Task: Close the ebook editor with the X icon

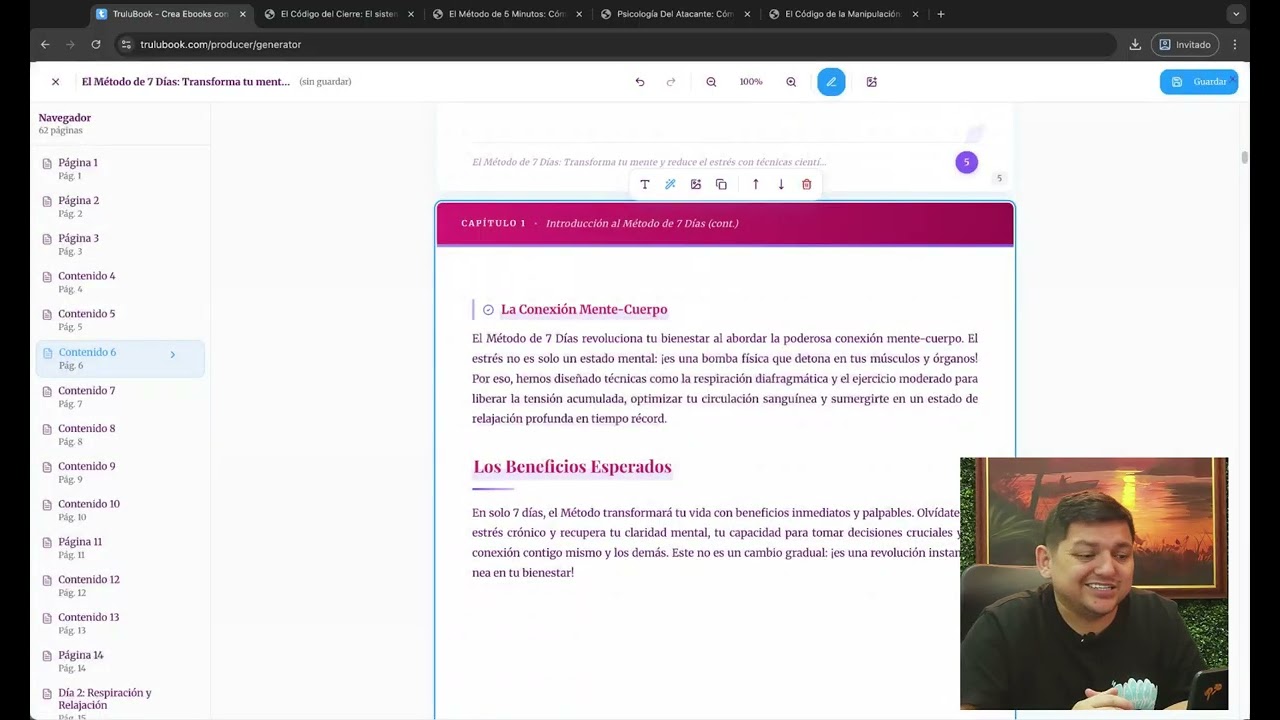Action: click(55, 82)
